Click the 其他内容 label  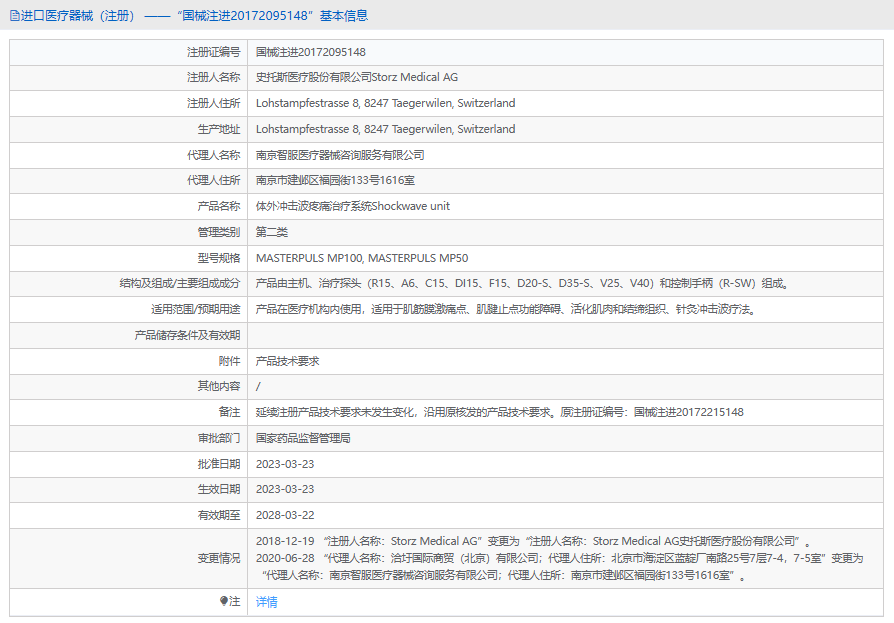tap(219, 386)
